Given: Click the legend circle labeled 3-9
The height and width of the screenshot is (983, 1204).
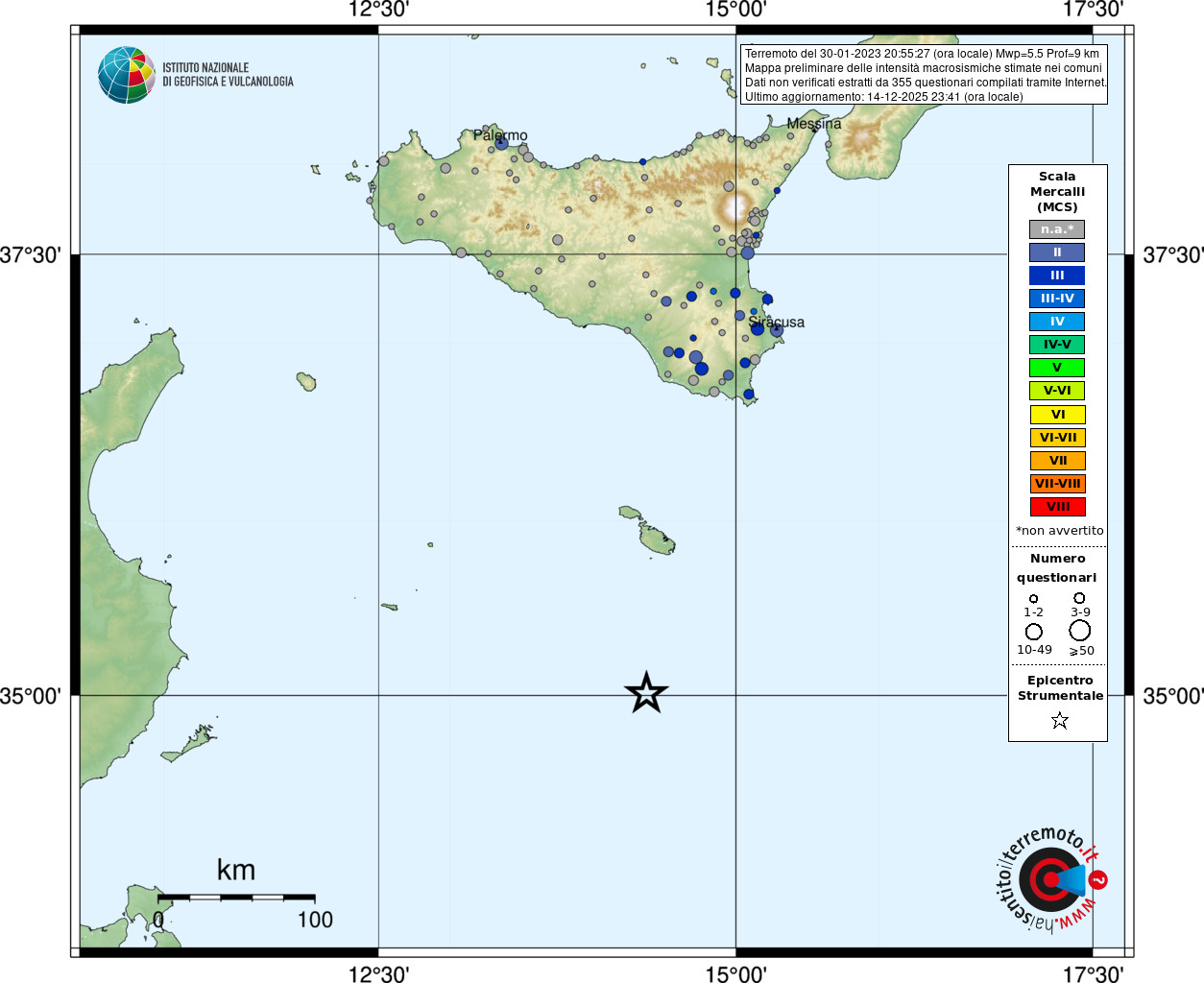Looking at the screenshot, I should tap(1079, 598).
